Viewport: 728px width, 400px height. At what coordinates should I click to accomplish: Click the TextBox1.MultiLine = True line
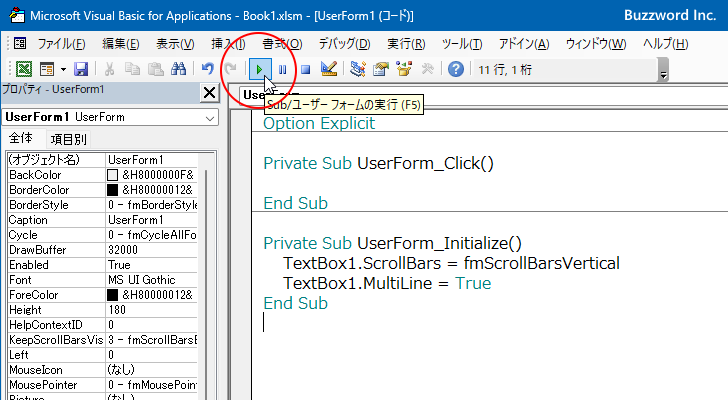387,283
